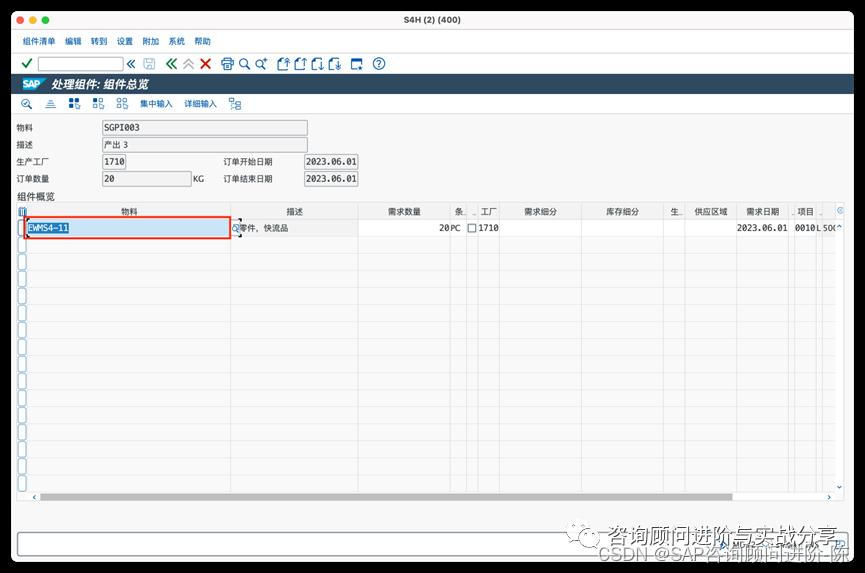Viewport: 865px width, 573px height.
Task: Click the new GUI window icon
Action: [357, 64]
